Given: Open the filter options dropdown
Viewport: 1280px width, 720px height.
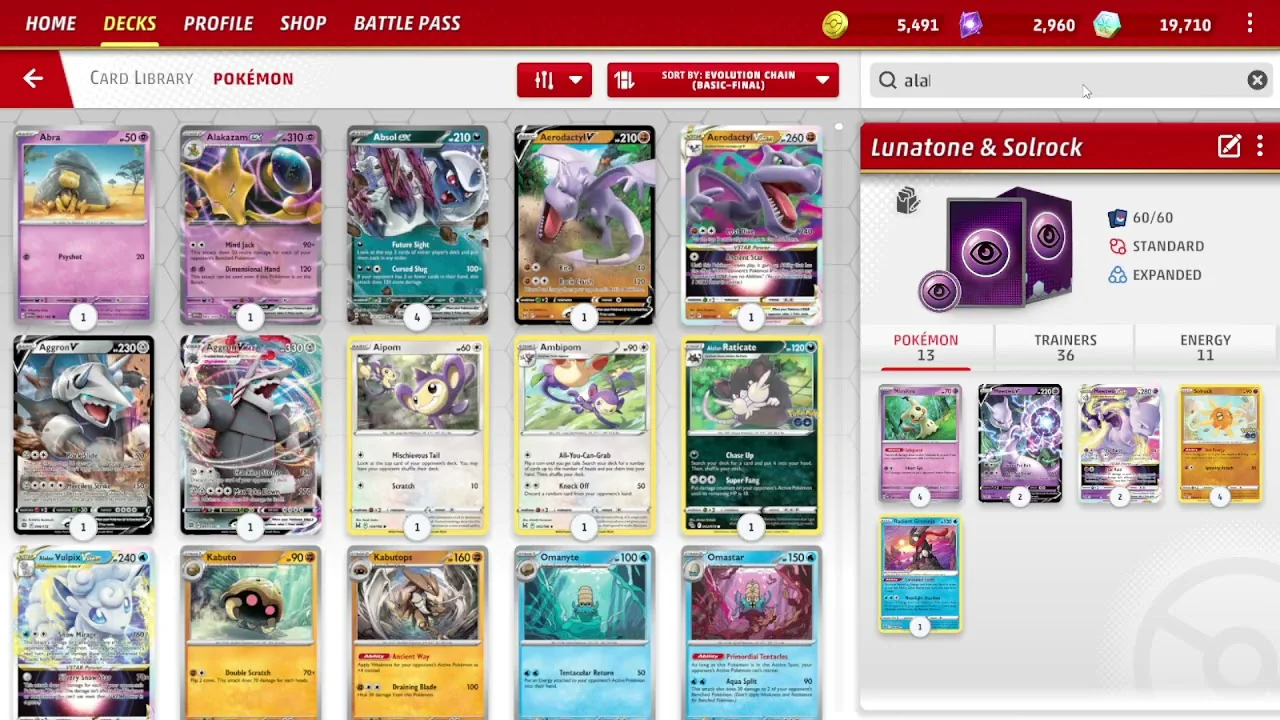Looking at the screenshot, I should 554,80.
